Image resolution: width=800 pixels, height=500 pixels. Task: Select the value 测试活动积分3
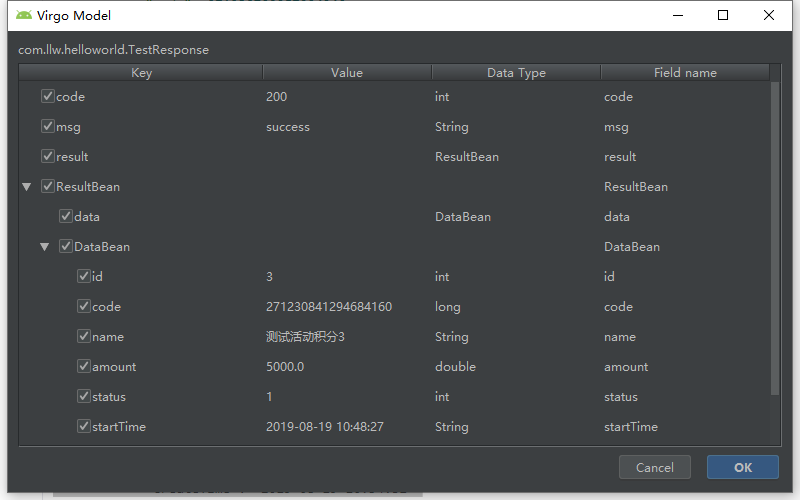[x=305, y=337]
